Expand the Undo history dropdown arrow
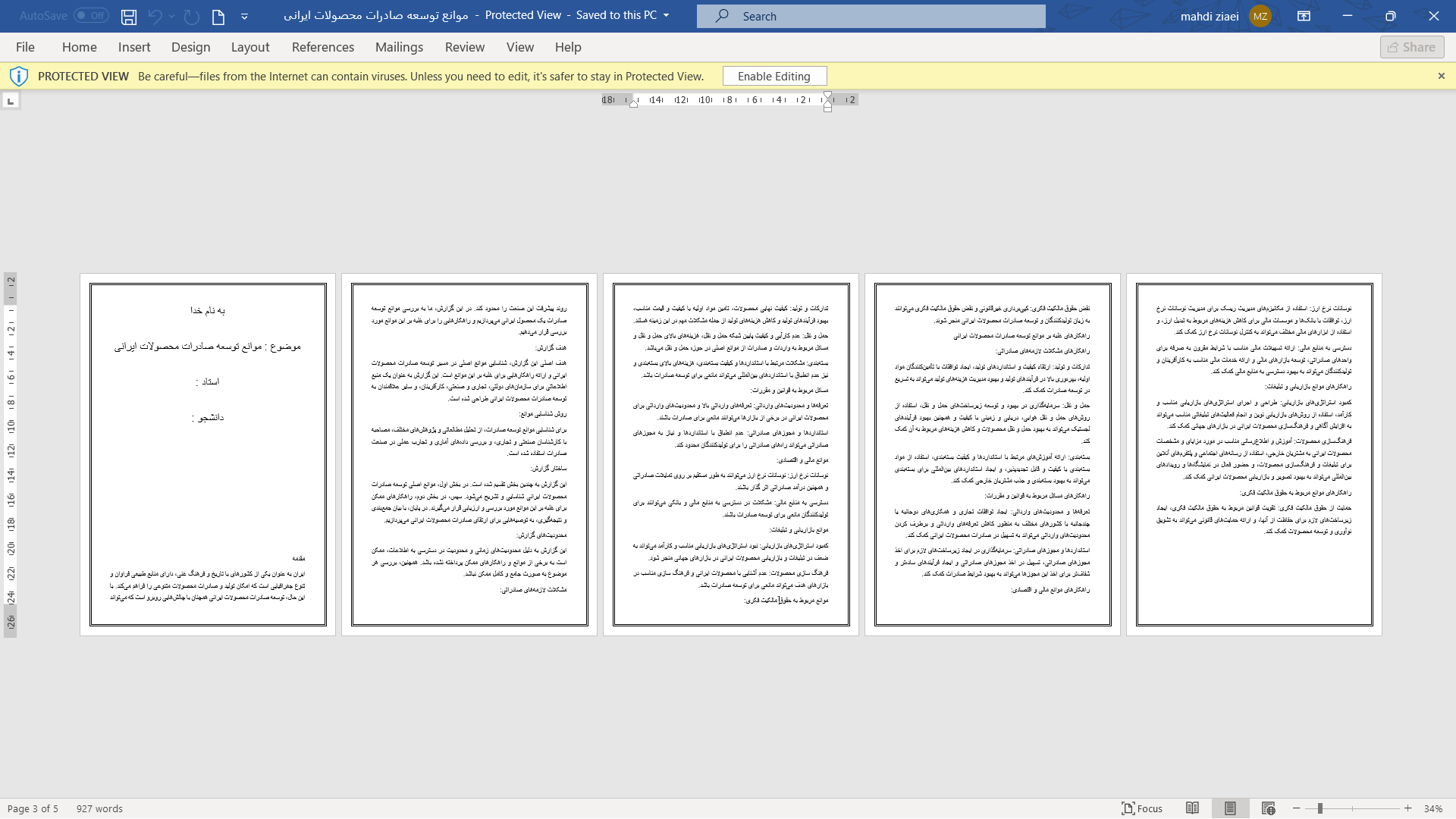This screenshot has height=819, width=1456. click(x=172, y=16)
